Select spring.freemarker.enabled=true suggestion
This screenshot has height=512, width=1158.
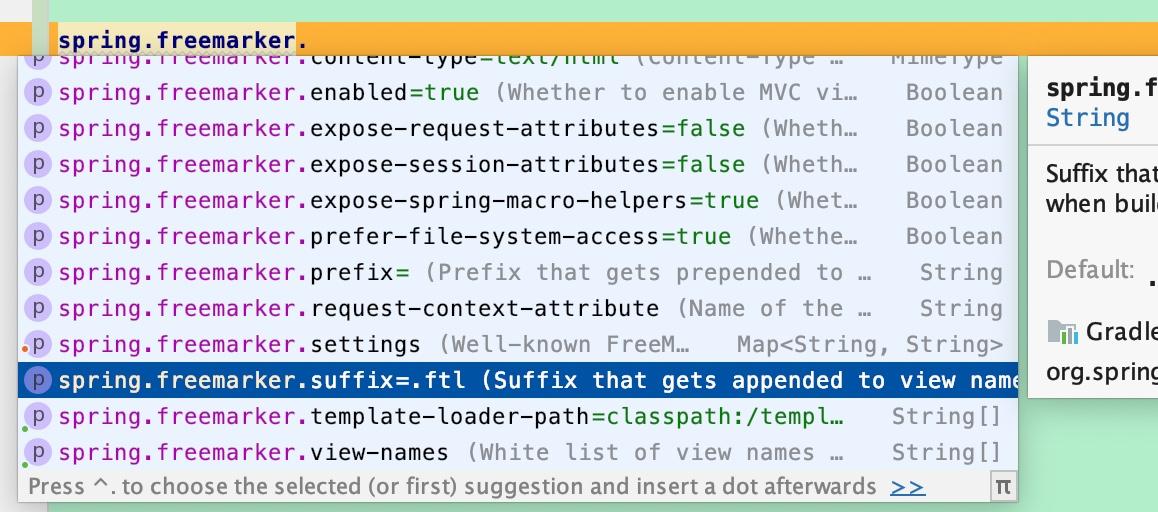(518, 92)
